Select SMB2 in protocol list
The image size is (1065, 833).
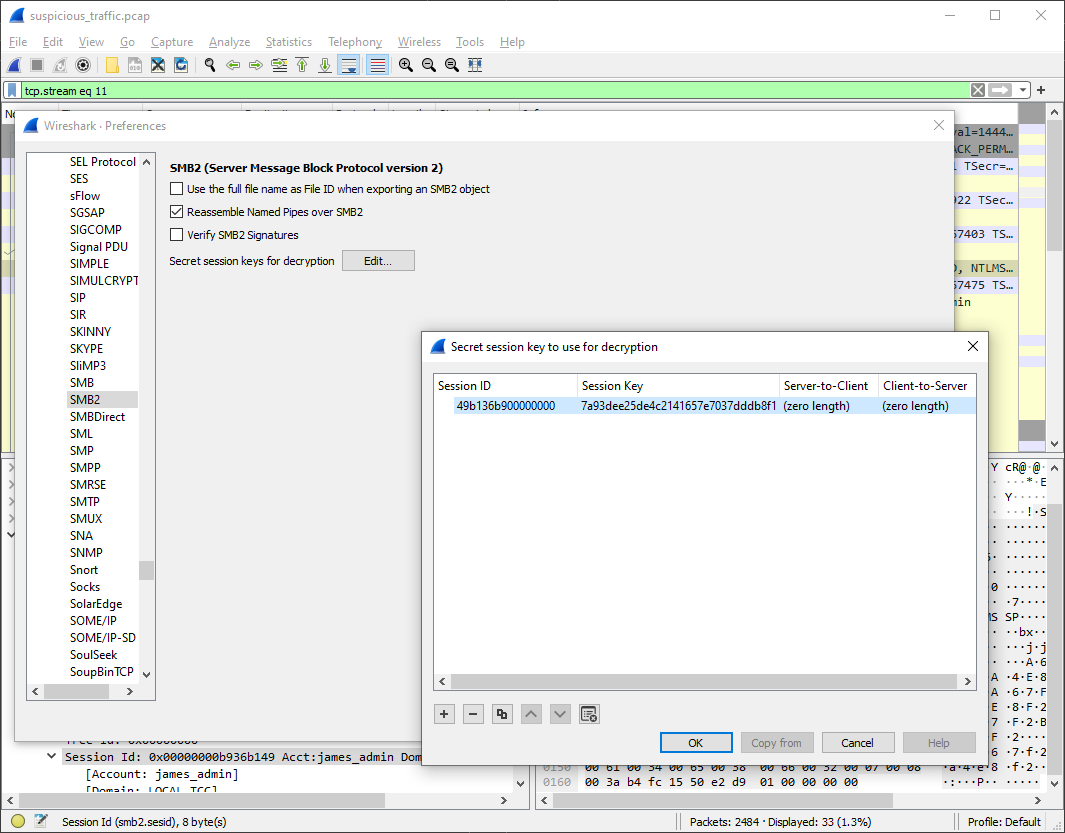tap(103, 400)
